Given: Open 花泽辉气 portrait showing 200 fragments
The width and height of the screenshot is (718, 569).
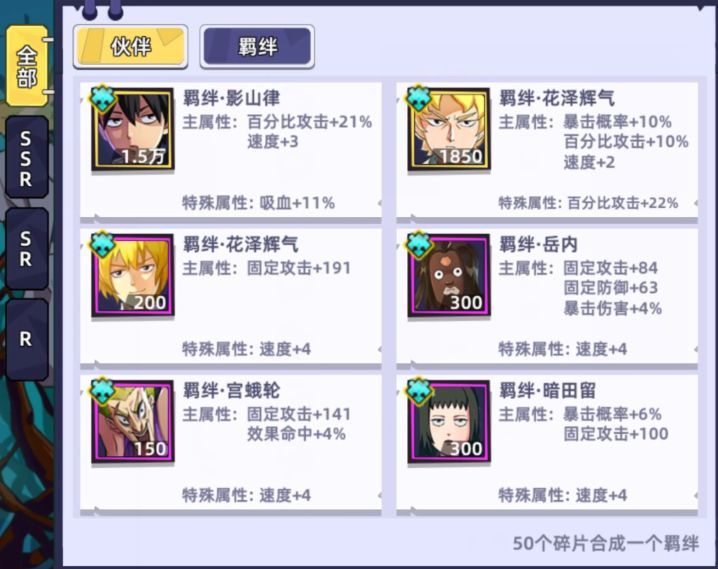Looking at the screenshot, I should click(x=133, y=275).
